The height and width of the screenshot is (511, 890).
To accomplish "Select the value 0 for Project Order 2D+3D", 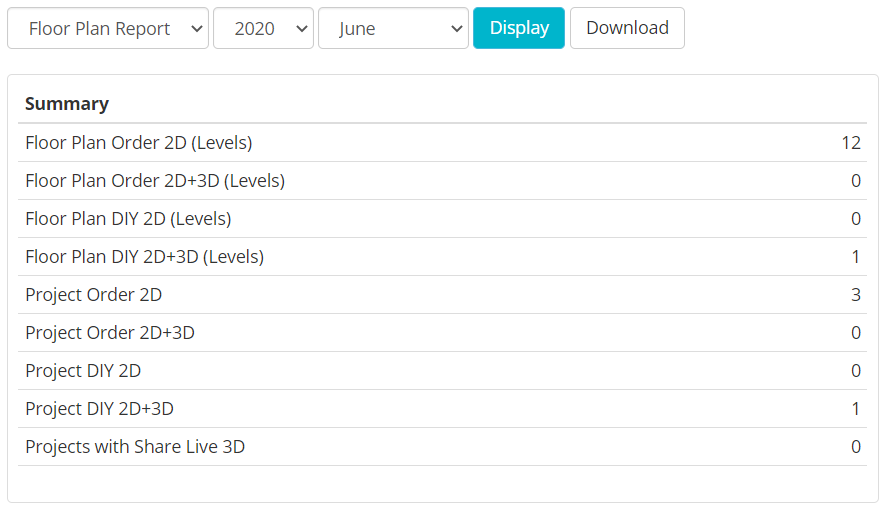I will click(856, 333).
